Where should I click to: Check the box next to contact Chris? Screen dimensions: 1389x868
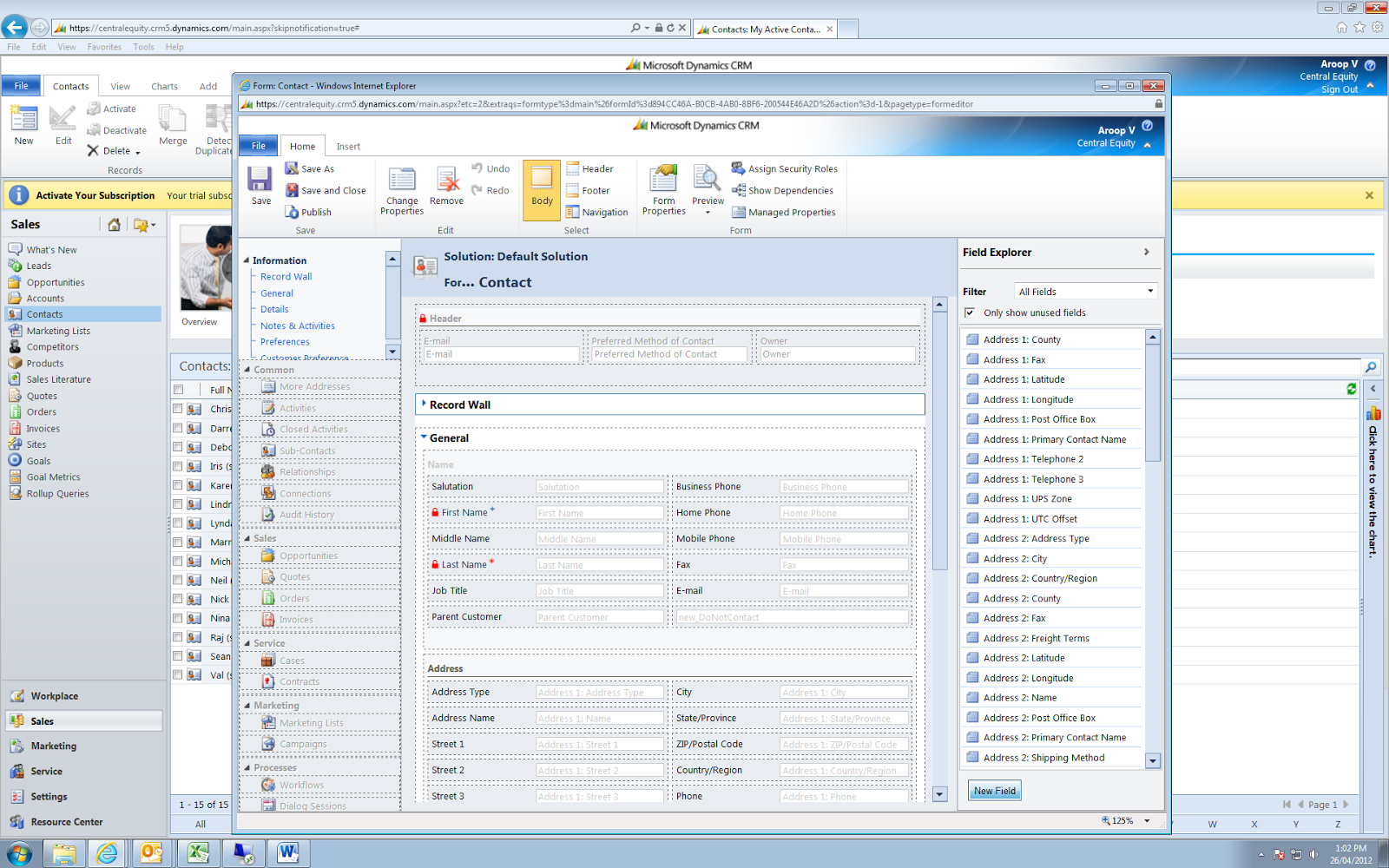(x=178, y=408)
